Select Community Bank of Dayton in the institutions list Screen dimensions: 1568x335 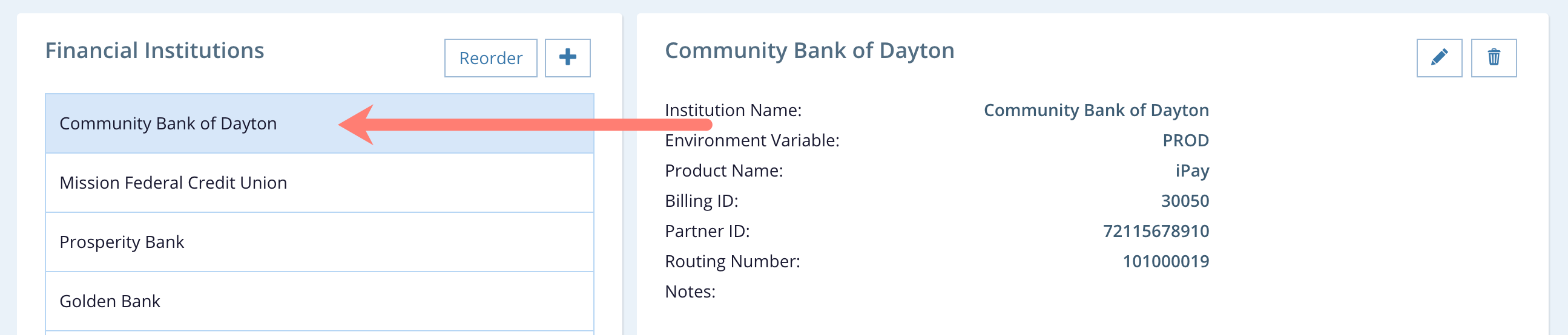(x=168, y=123)
